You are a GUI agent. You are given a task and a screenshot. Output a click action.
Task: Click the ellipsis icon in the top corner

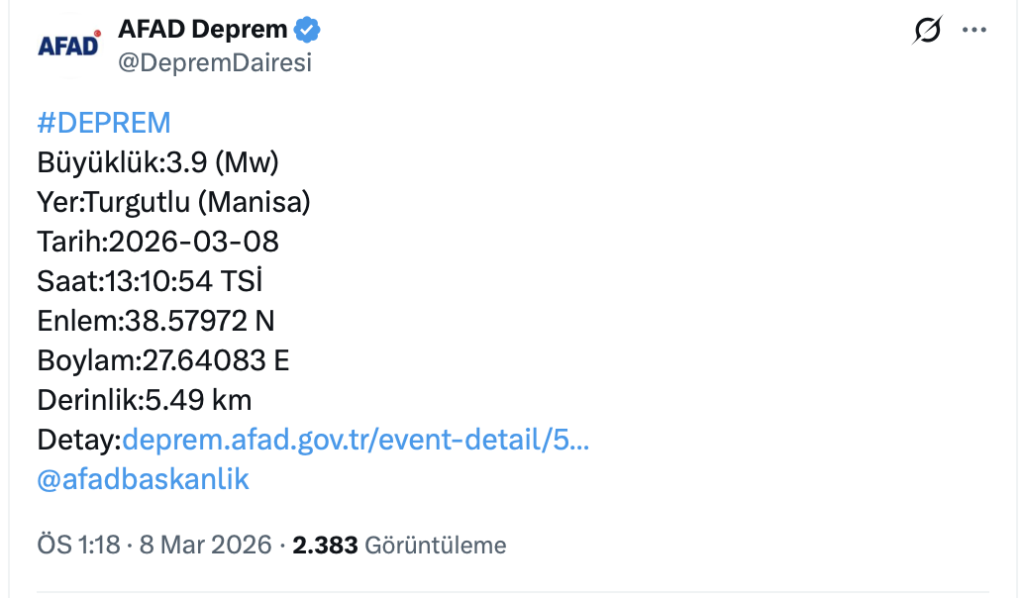(972, 30)
